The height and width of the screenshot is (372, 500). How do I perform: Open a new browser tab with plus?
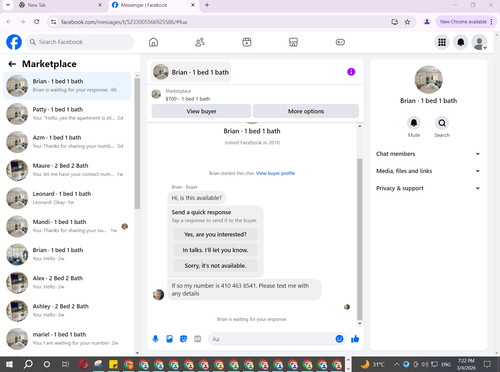(207, 5)
